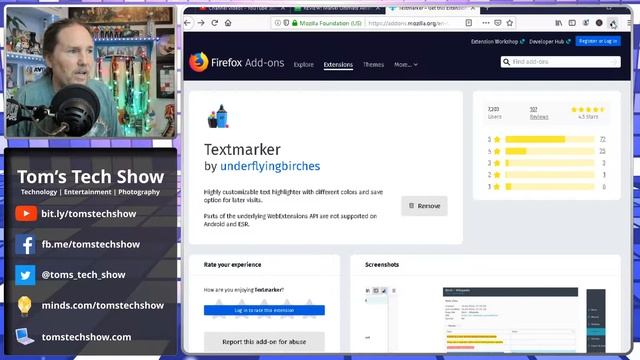Viewport: 640px width, 360px height.
Task: Show site information via the info icon
Action: tap(278, 23)
